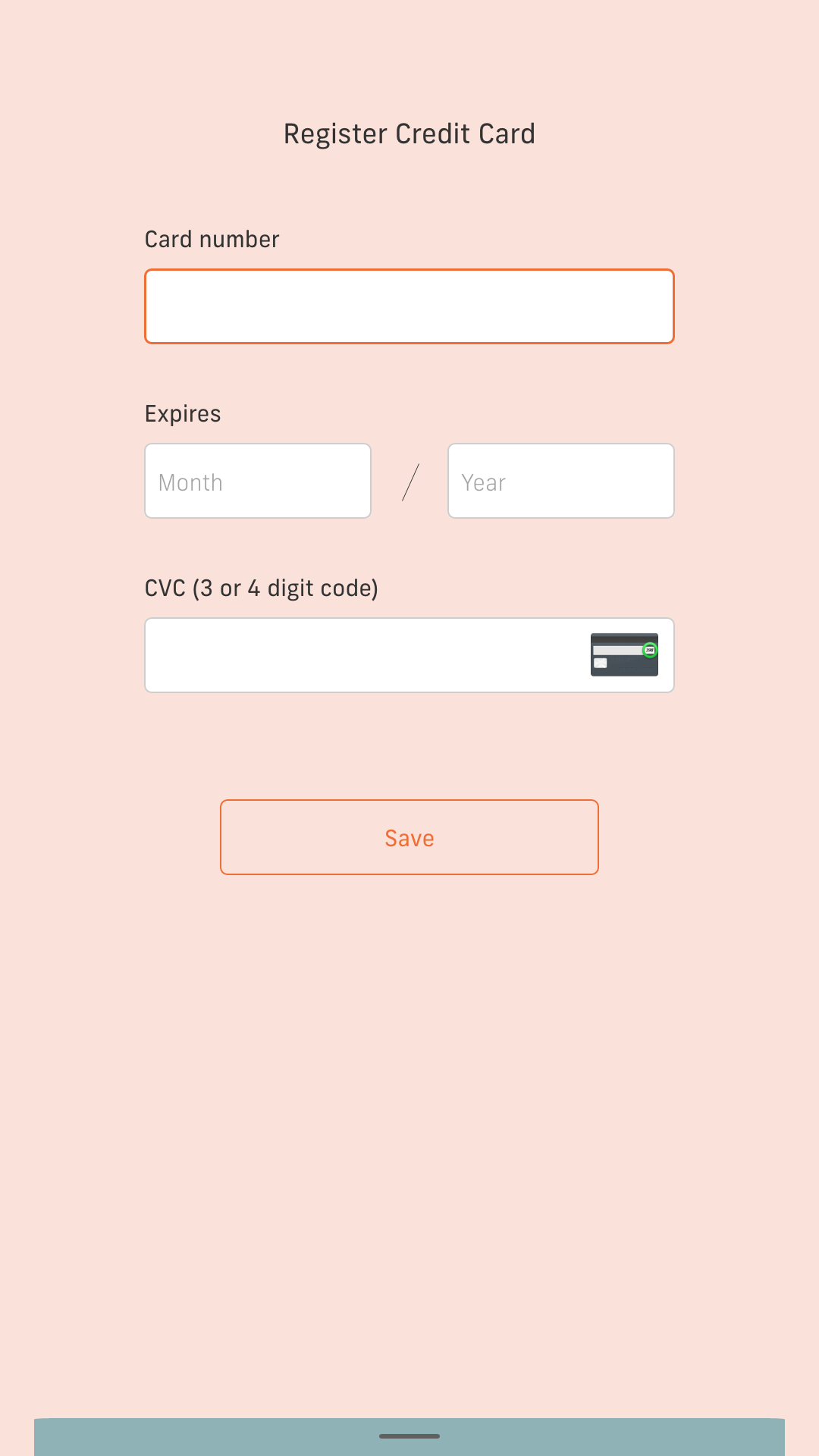
Task: Tap the "Year" placeholder text
Action: (x=483, y=483)
